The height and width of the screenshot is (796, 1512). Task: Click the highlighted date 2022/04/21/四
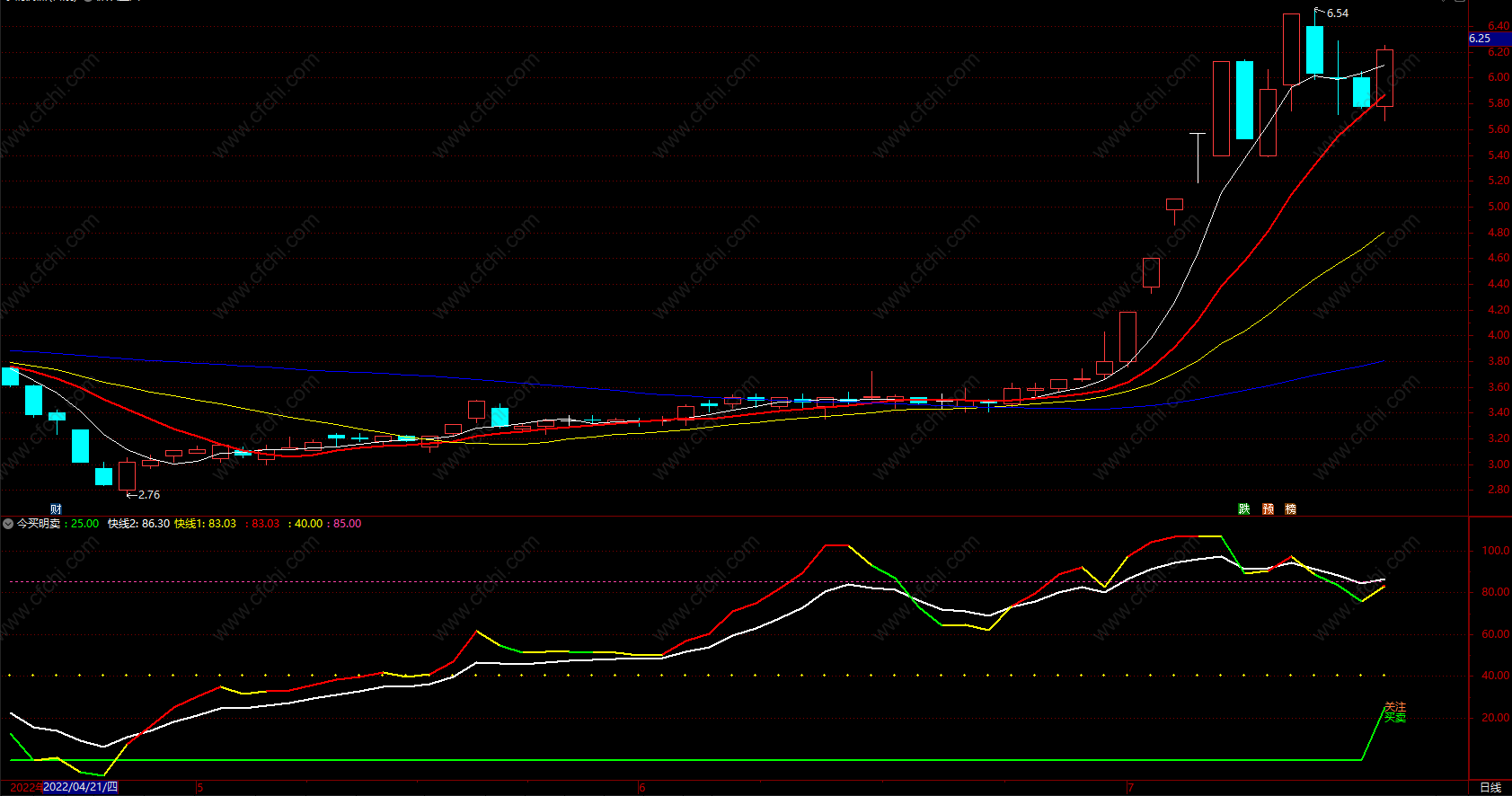click(x=80, y=787)
